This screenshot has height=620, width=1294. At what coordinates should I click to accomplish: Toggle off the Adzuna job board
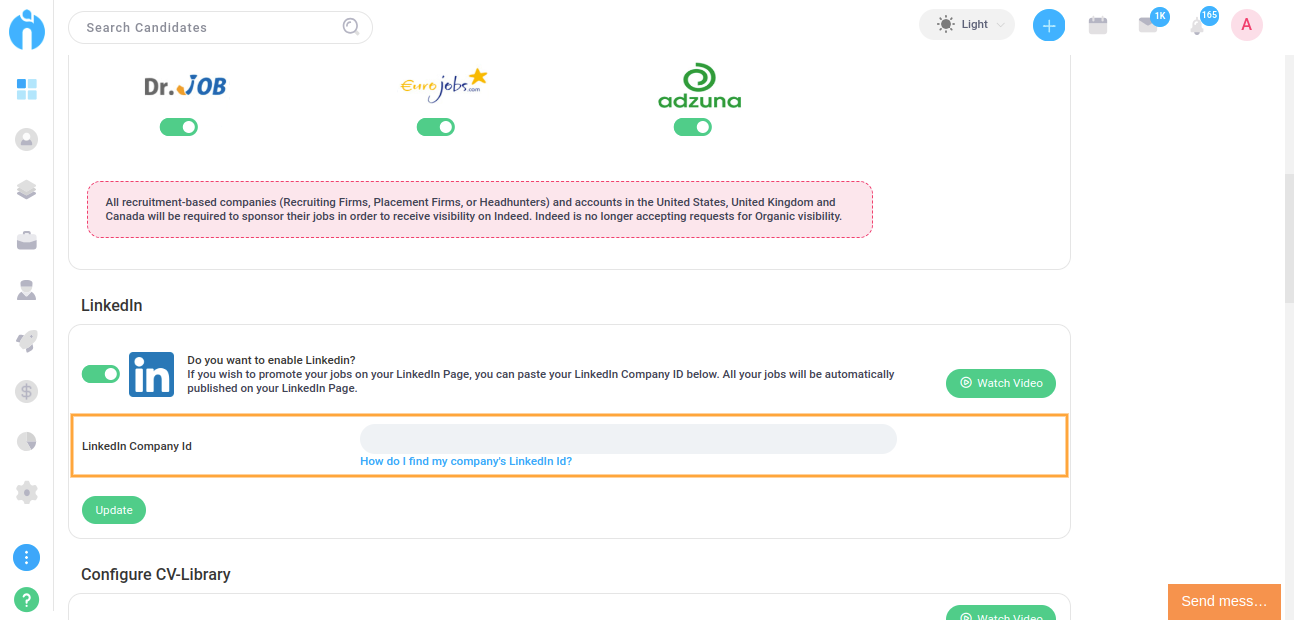pyautogui.click(x=693, y=127)
